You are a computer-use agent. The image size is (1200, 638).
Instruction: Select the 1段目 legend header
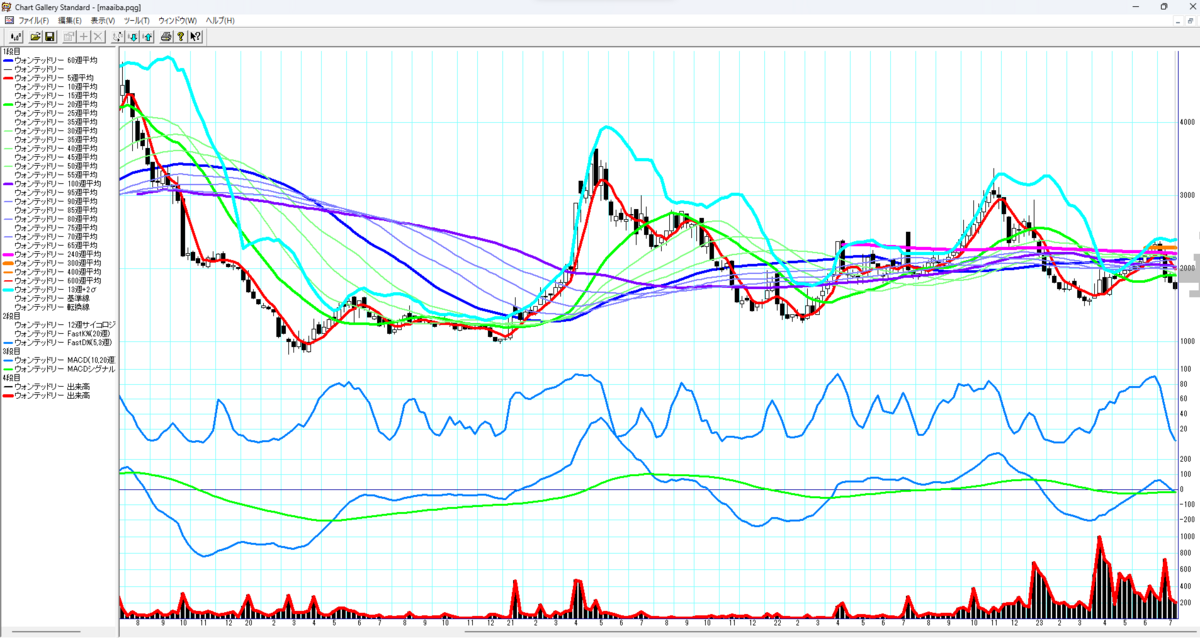[11, 51]
